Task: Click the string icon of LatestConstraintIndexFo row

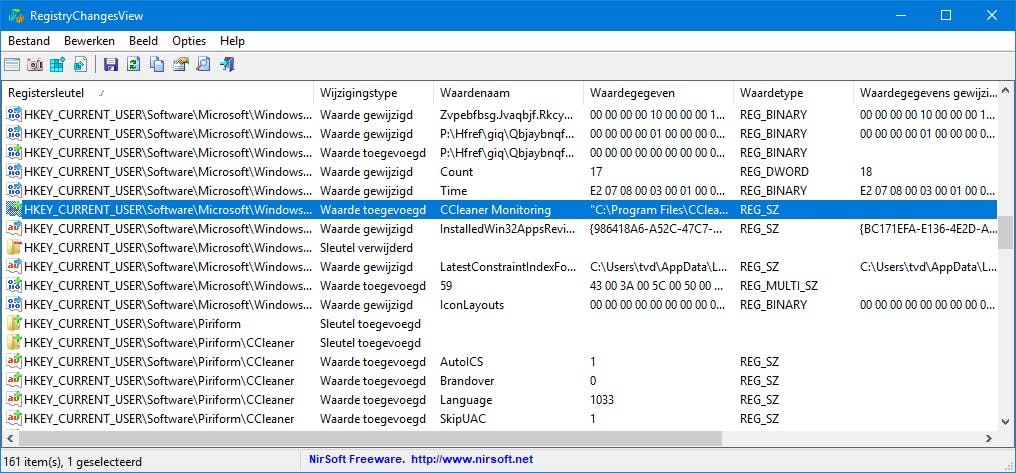Action: coord(14,266)
